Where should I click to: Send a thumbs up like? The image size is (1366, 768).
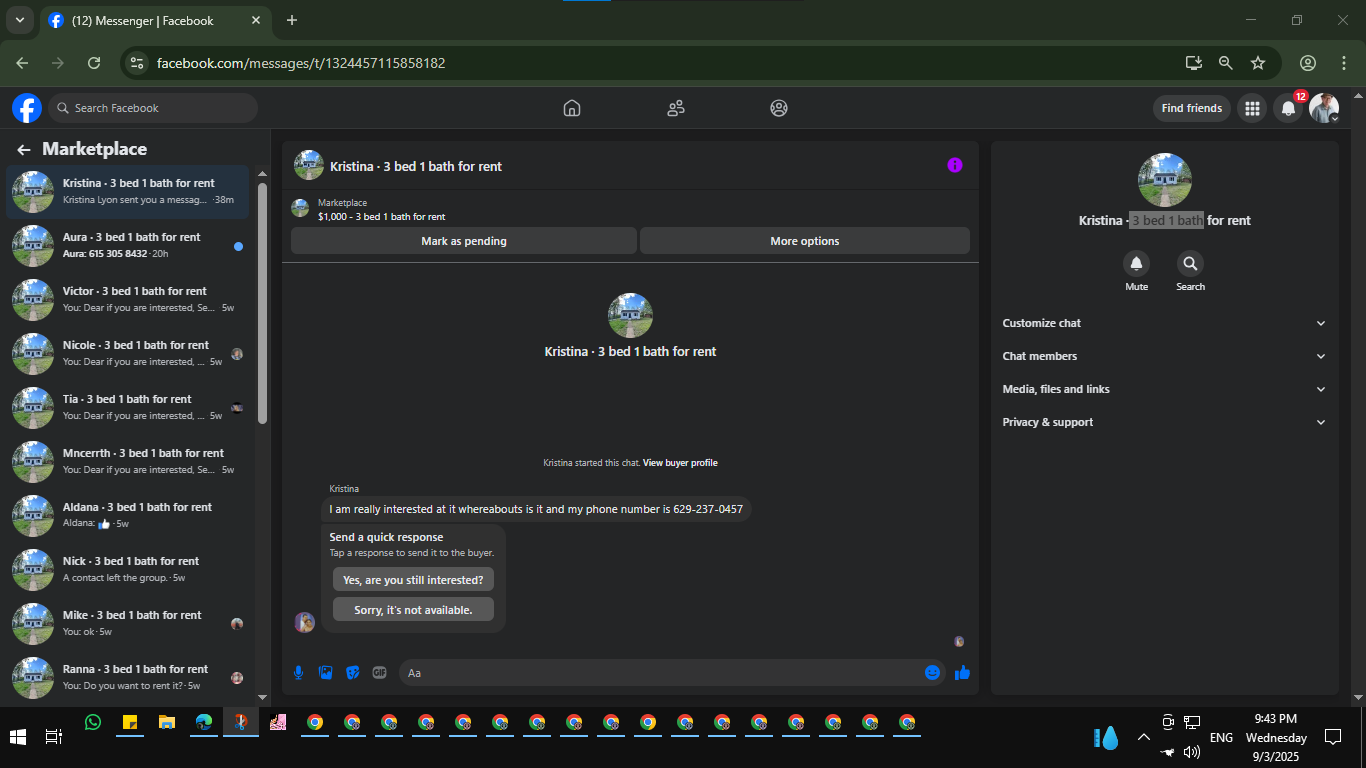tap(962, 673)
